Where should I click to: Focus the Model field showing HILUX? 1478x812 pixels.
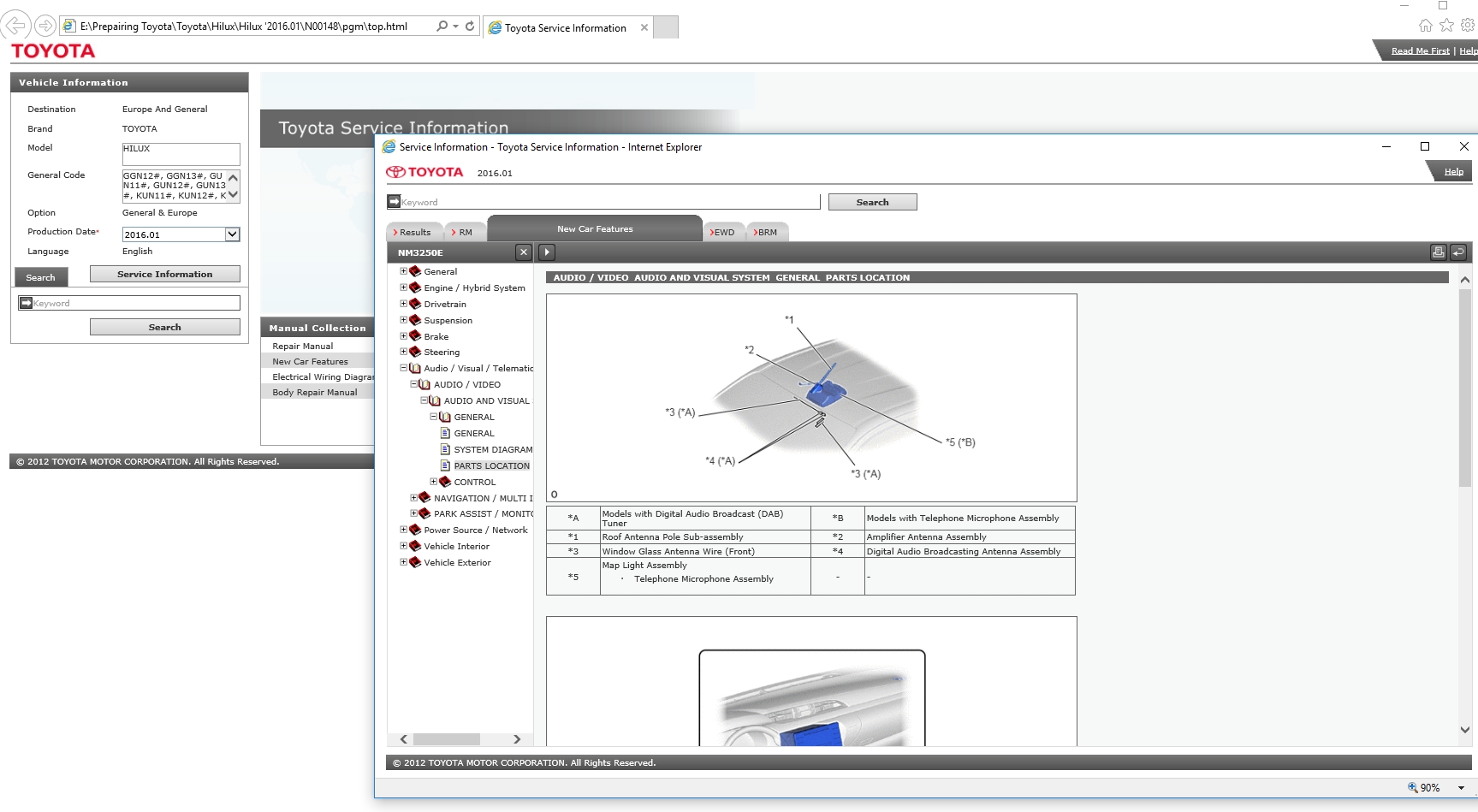181,153
